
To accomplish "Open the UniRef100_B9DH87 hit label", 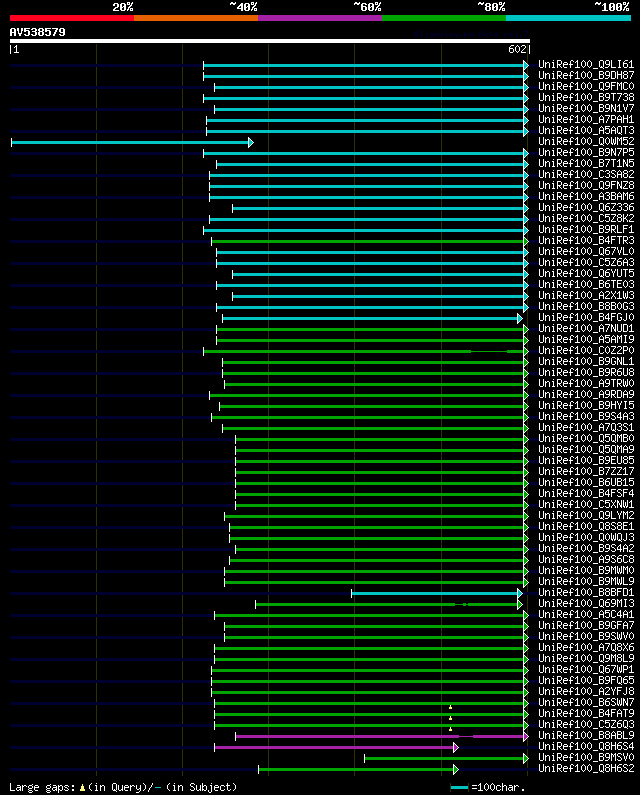I will click(586, 76).
